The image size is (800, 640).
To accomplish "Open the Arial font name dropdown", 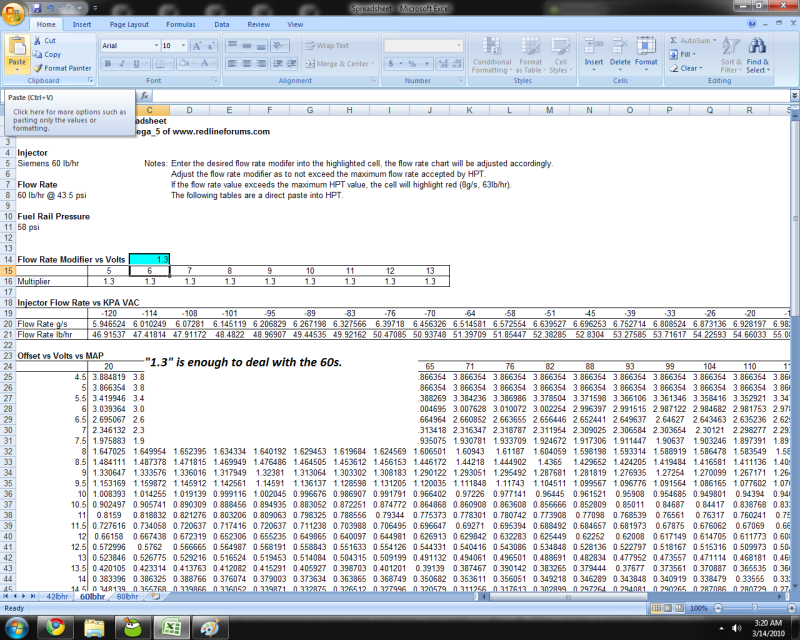I will coord(156,46).
